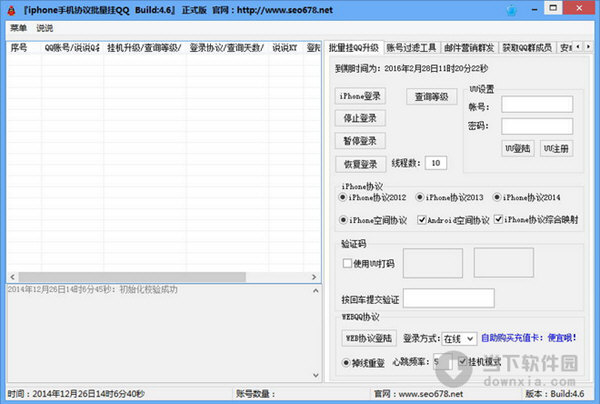Click the status bar 官网 www.seo678.net entry
This screenshot has height=404, width=600.
click(x=419, y=394)
